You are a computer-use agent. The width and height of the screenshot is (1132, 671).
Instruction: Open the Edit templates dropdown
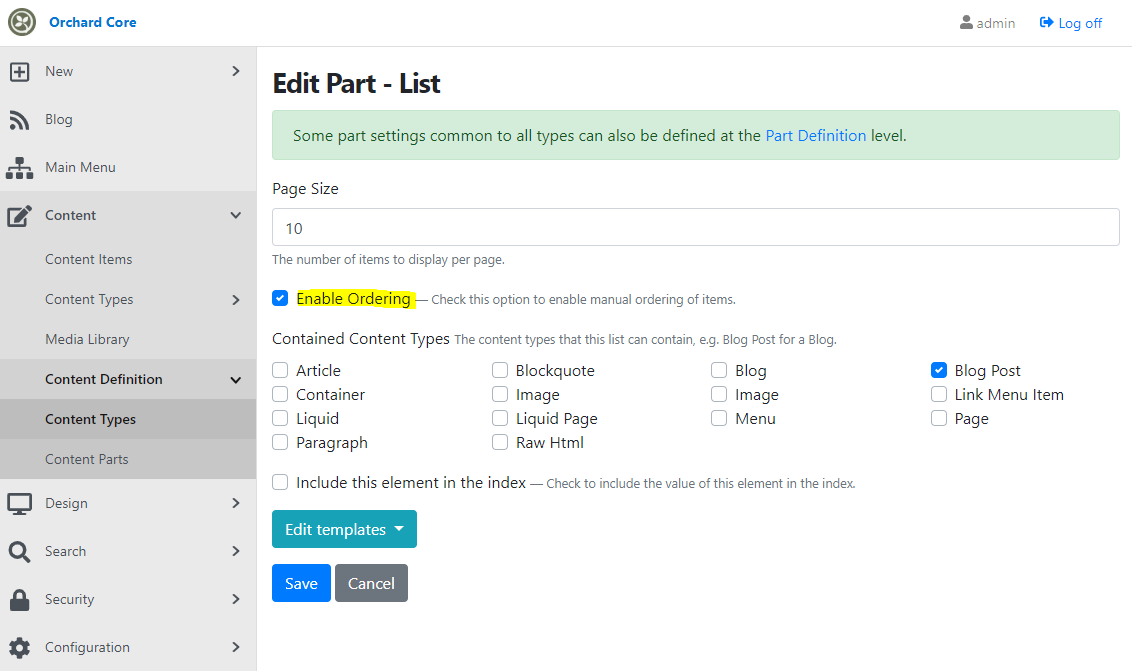tap(344, 529)
